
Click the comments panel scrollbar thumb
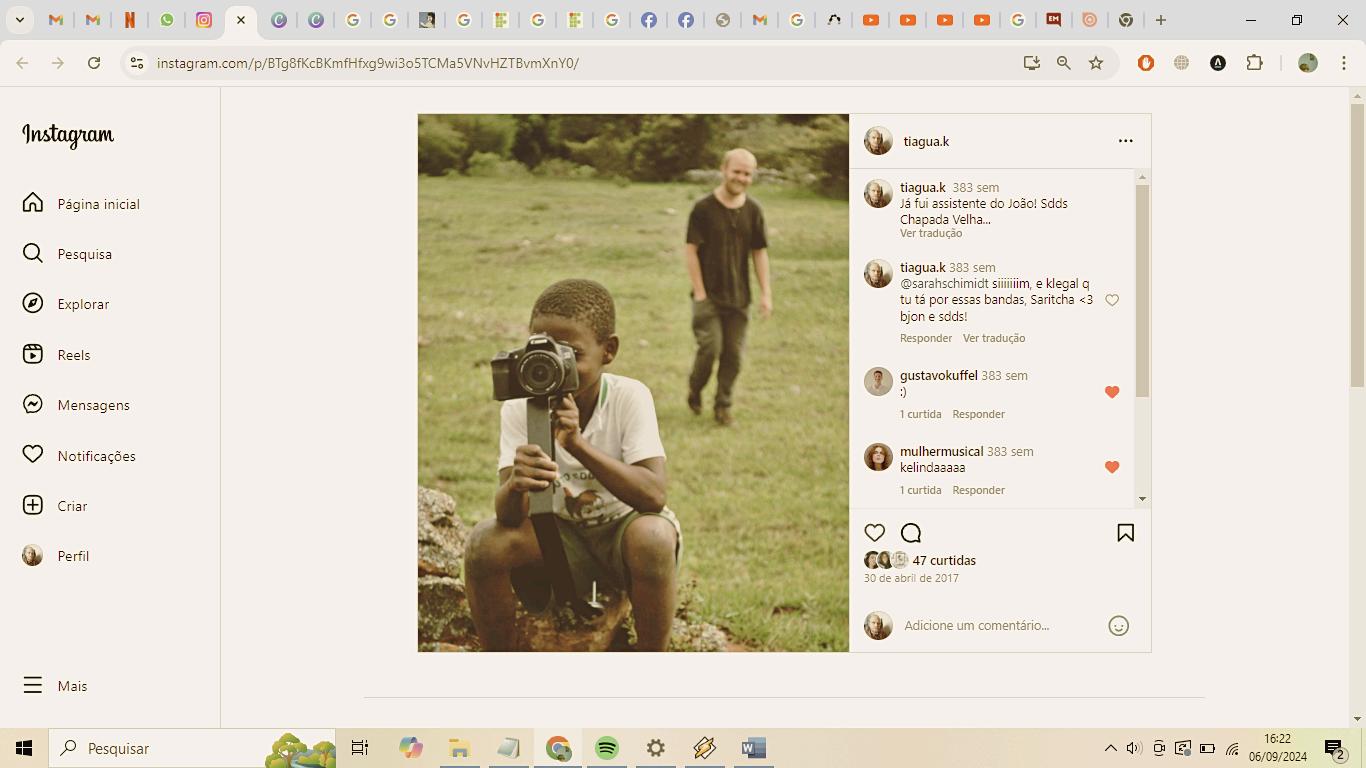1142,290
